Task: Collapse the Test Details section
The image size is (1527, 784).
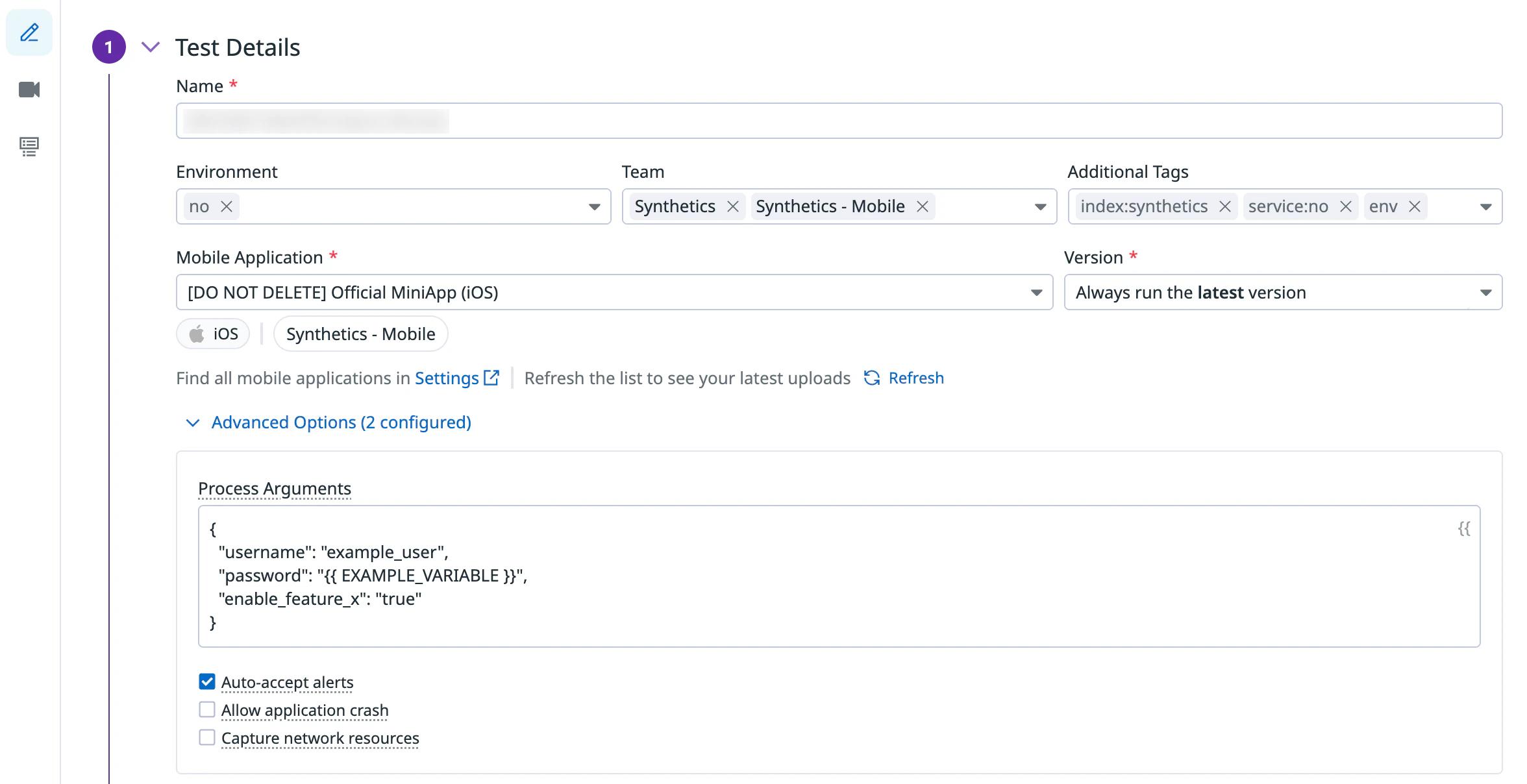Action: pos(151,47)
